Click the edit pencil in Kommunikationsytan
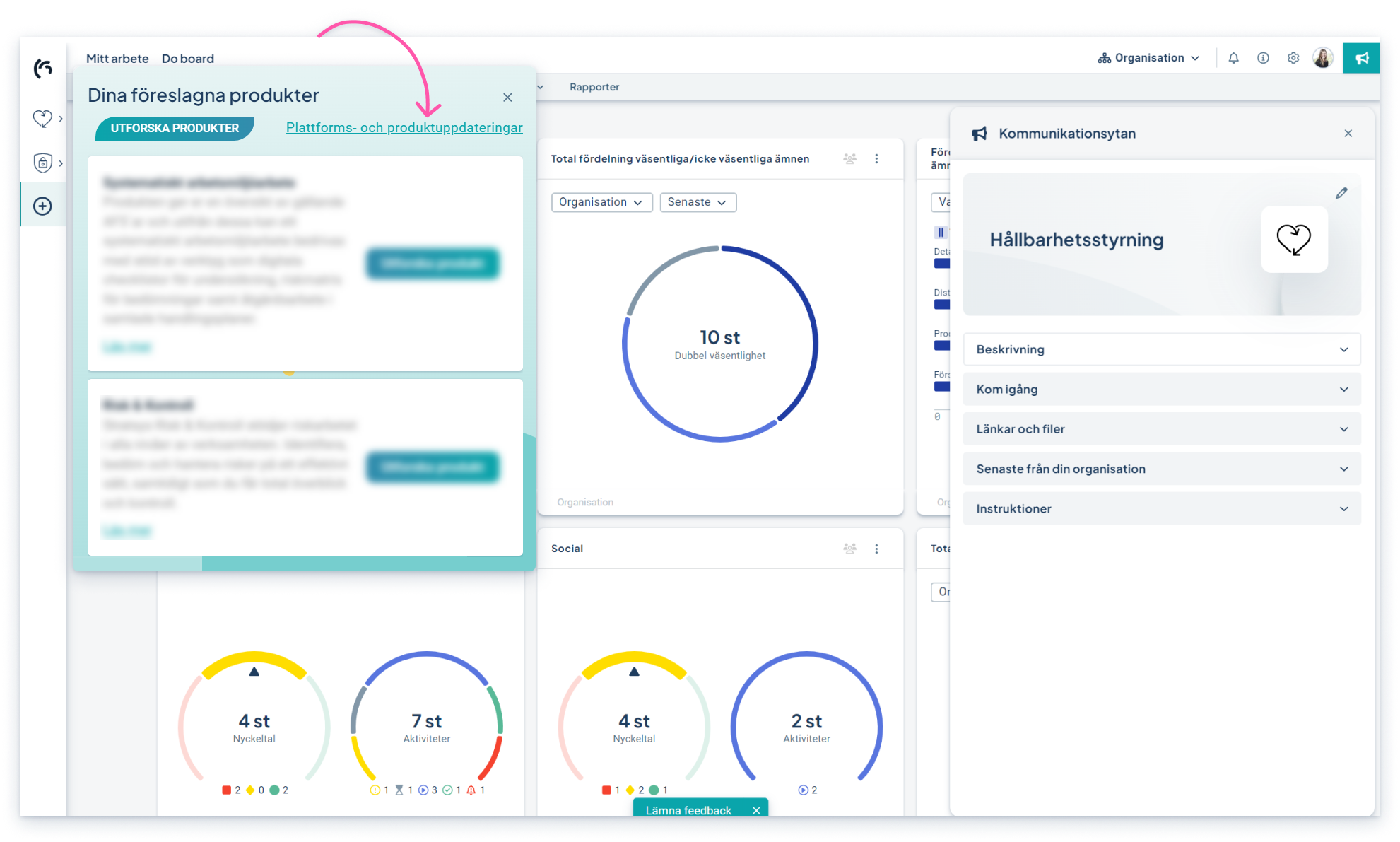The image size is (1400, 842). [x=1341, y=193]
